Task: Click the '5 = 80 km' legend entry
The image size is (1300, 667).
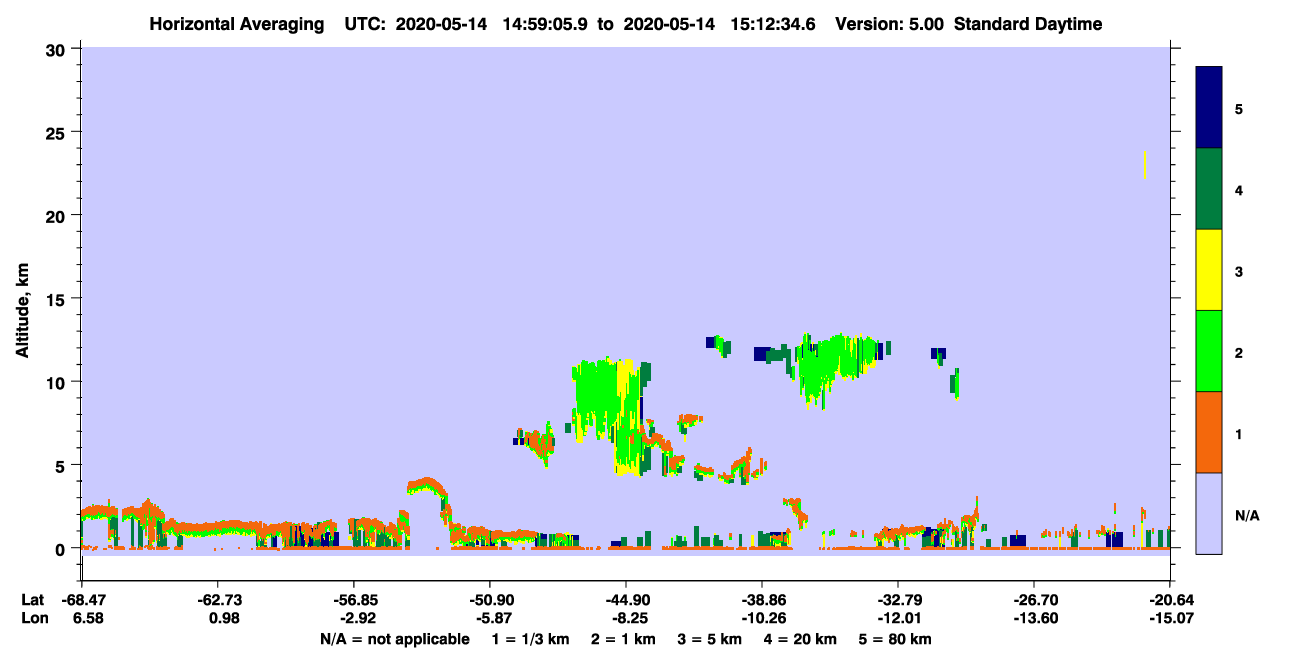Action: tap(895, 639)
